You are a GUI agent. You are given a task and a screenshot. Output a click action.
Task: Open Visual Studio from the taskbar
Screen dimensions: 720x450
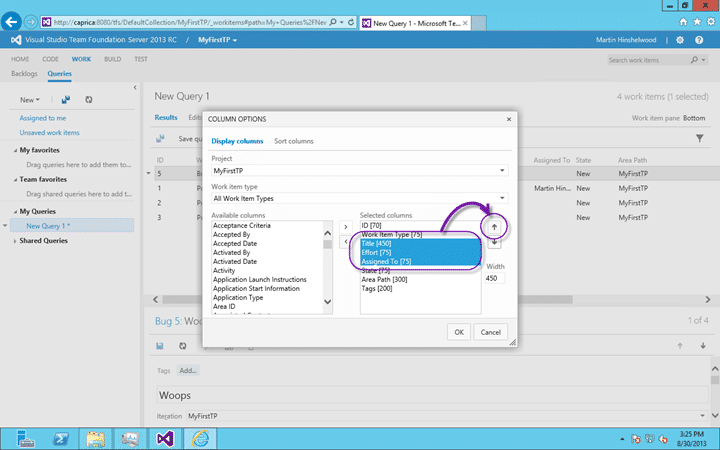(x=165, y=439)
